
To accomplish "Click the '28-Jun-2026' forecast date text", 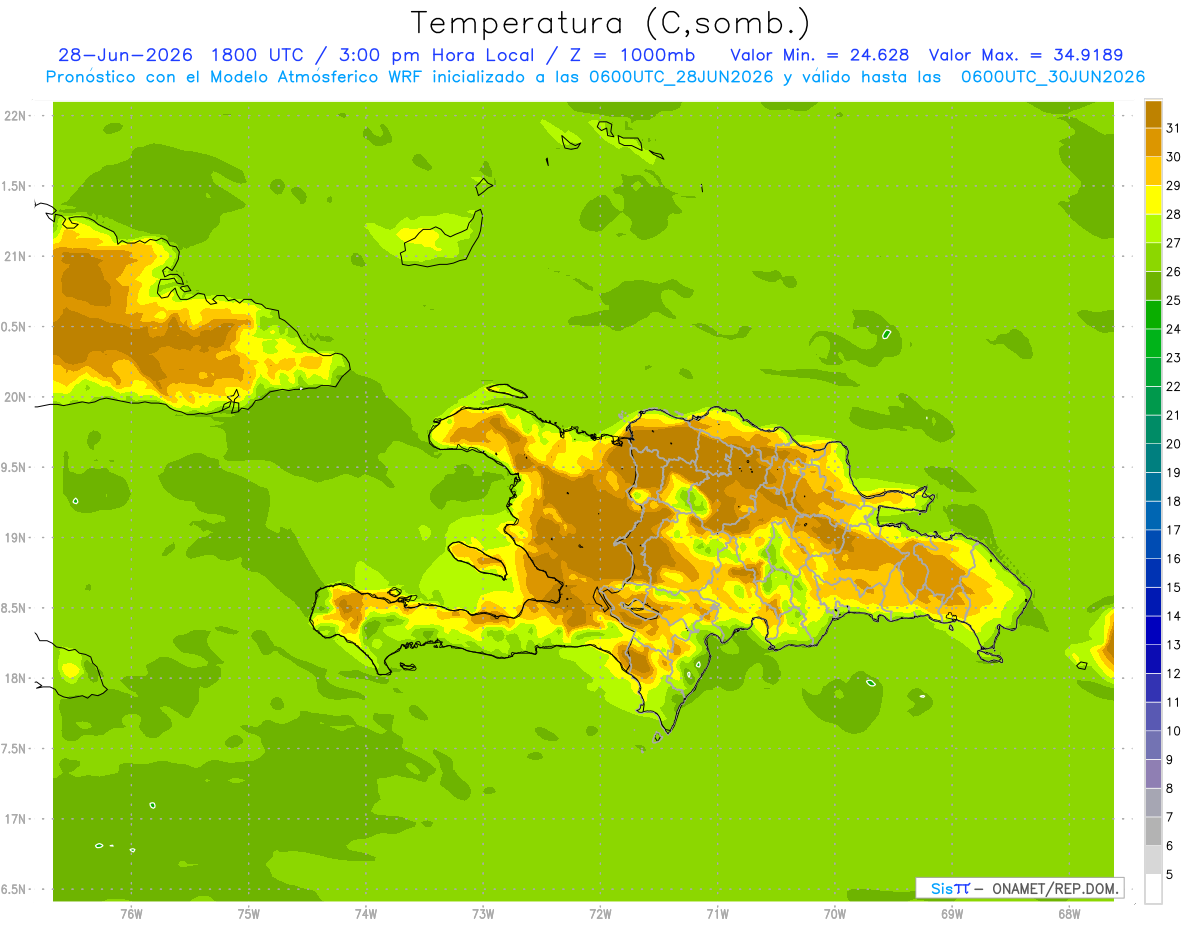I will [x=126, y=55].
